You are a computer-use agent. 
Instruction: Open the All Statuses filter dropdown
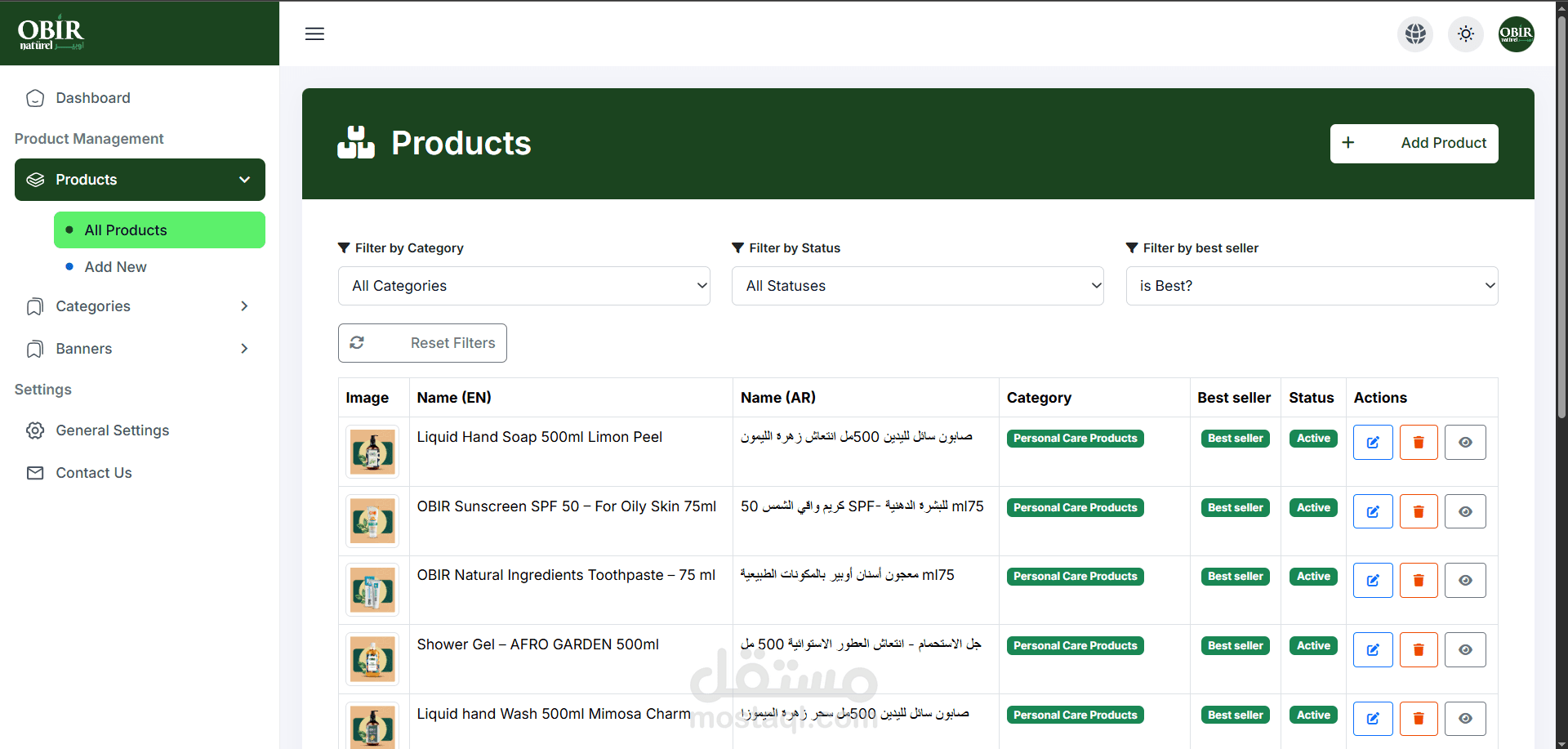click(x=918, y=286)
